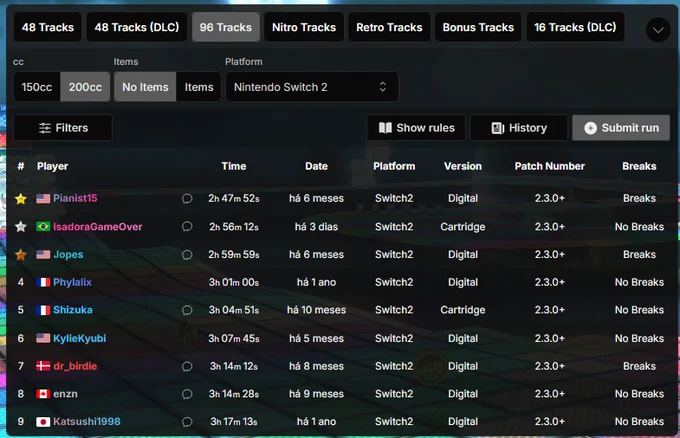Image resolution: width=680 pixels, height=438 pixels.
Task: Open the Retro Tracks tab
Action: [x=389, y=27]
